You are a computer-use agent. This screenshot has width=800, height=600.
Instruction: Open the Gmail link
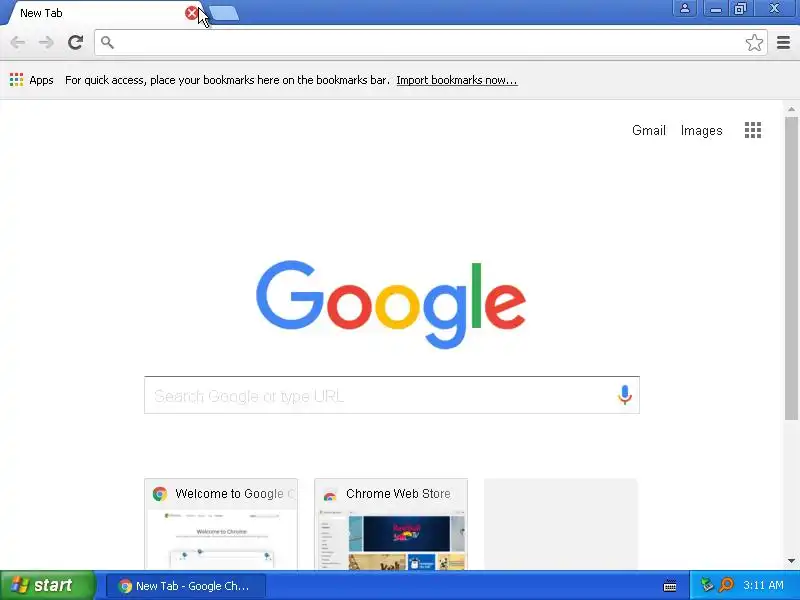648,131
